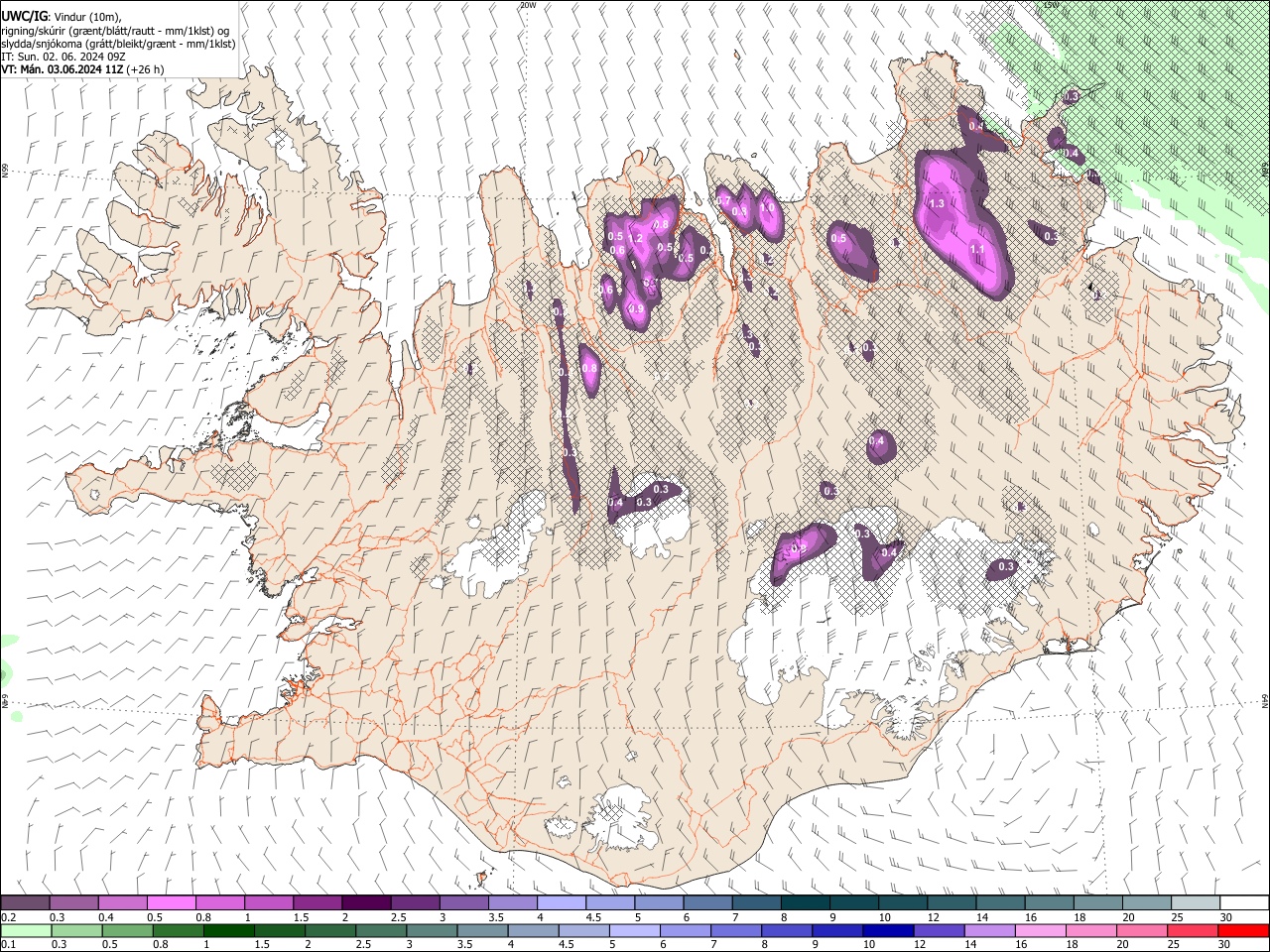This screenshot has width=1270, height=952.
Task: Click the "1.3" value in the large pink blob
Action: 936,203
